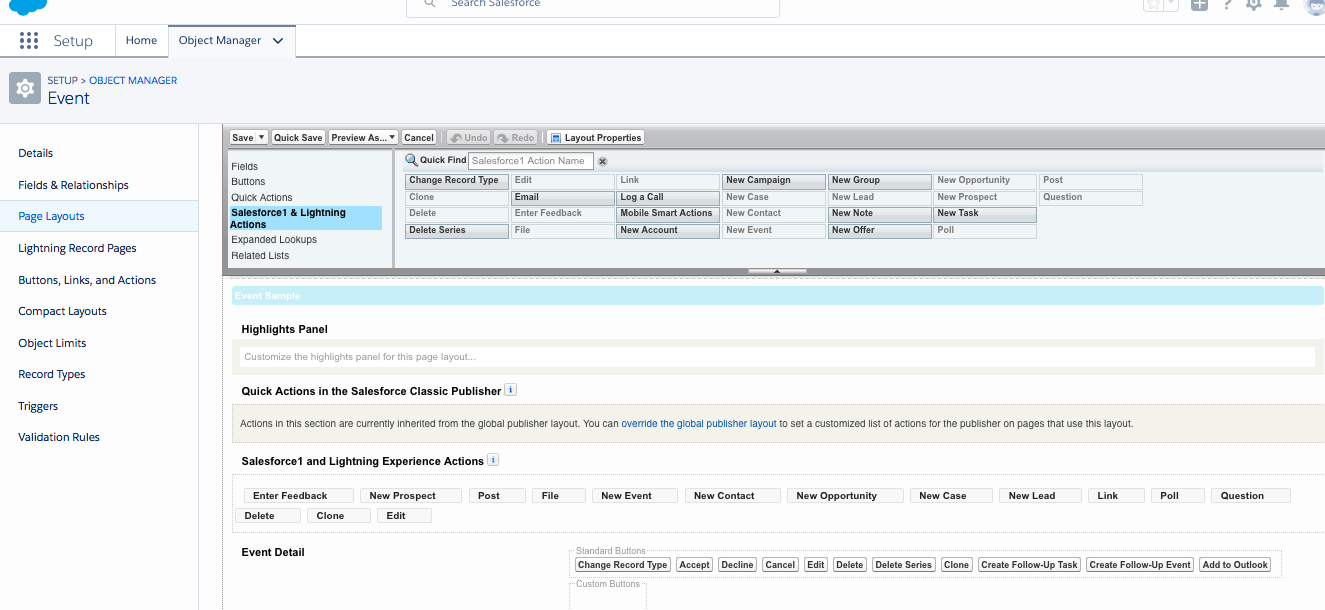1325x610 pixels.
Task: Click the global create plus icon
Action: (x=1199, y=4)
